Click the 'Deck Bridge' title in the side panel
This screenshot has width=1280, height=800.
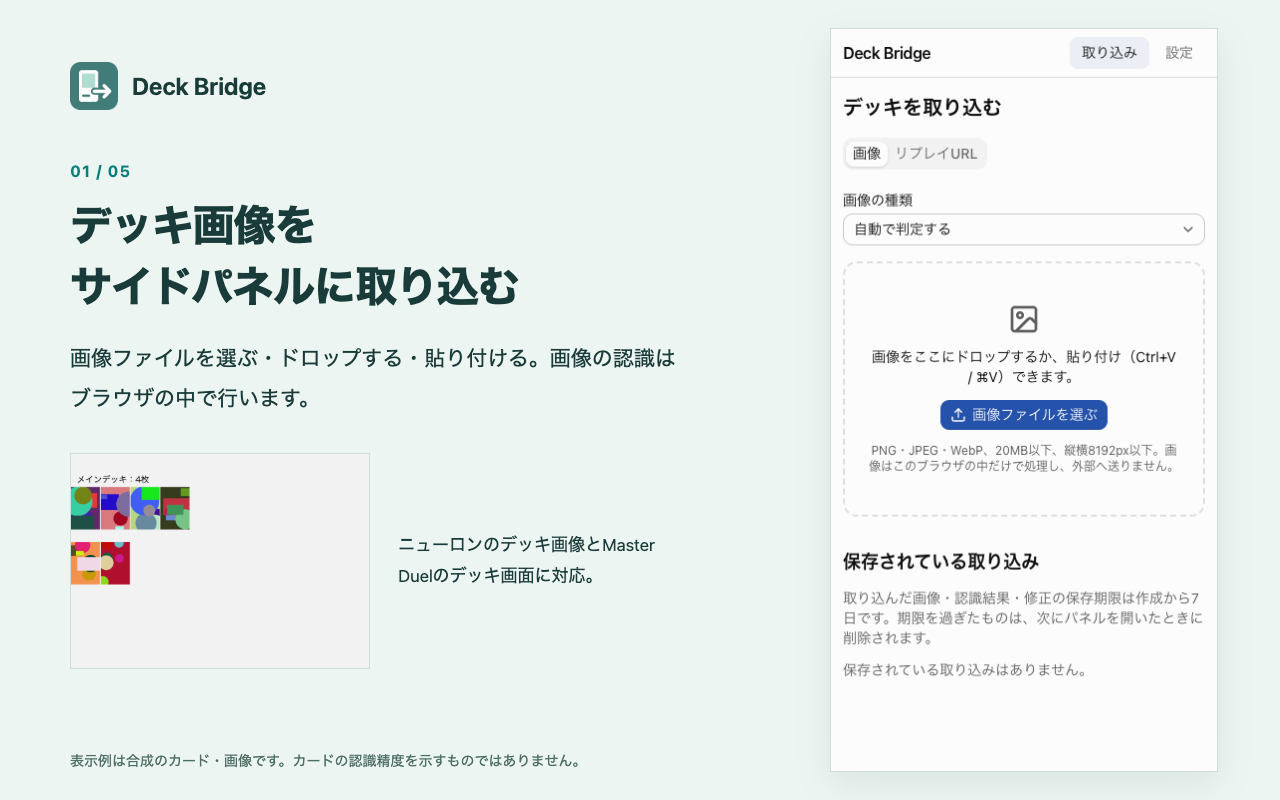point(887,53)
